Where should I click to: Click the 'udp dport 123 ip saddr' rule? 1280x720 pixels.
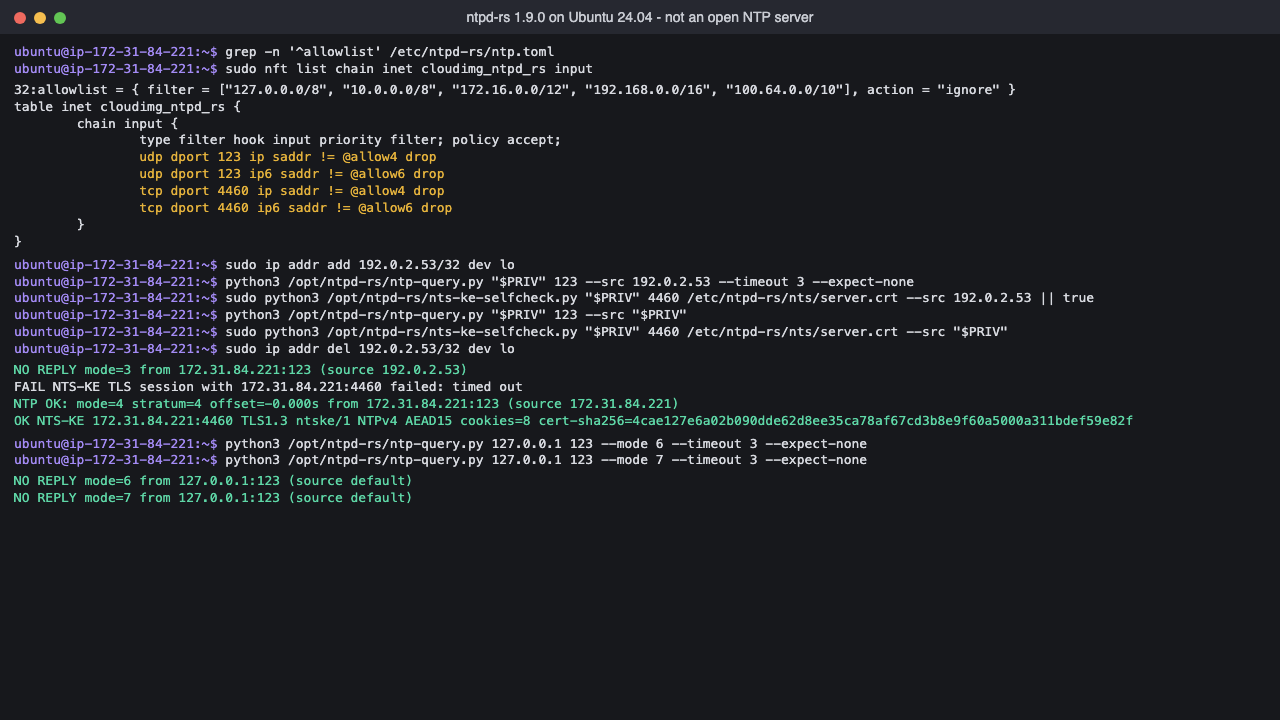(288, 157)
